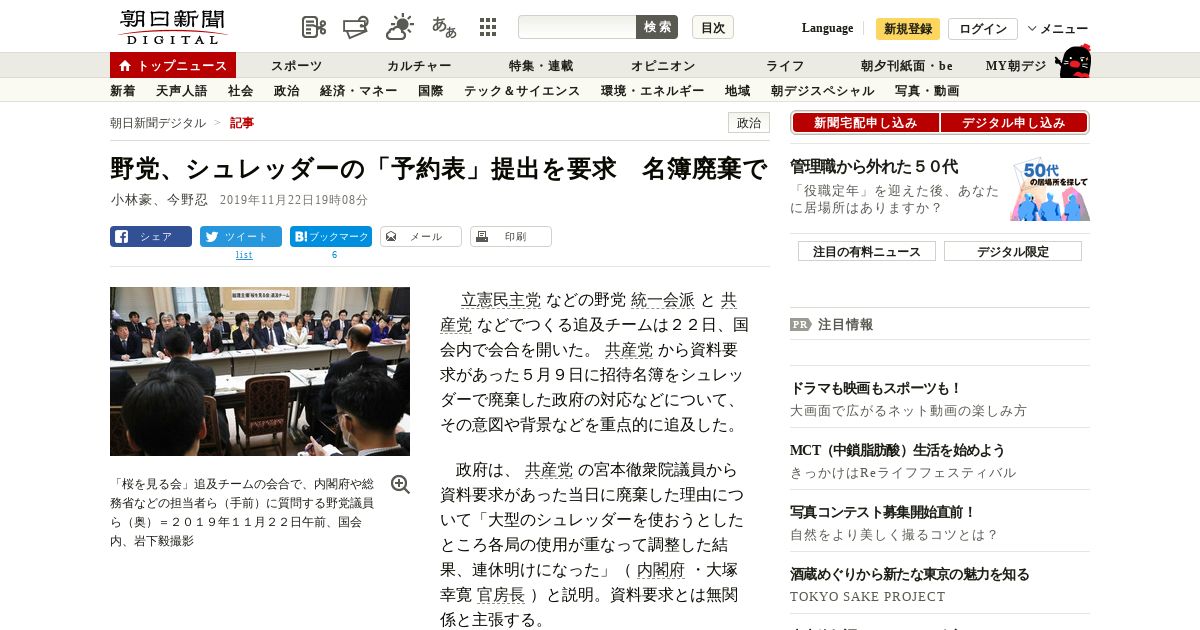Screen dimensions: 1200x630
Task: Select the 特集・連載 tab
Action: 541,66
